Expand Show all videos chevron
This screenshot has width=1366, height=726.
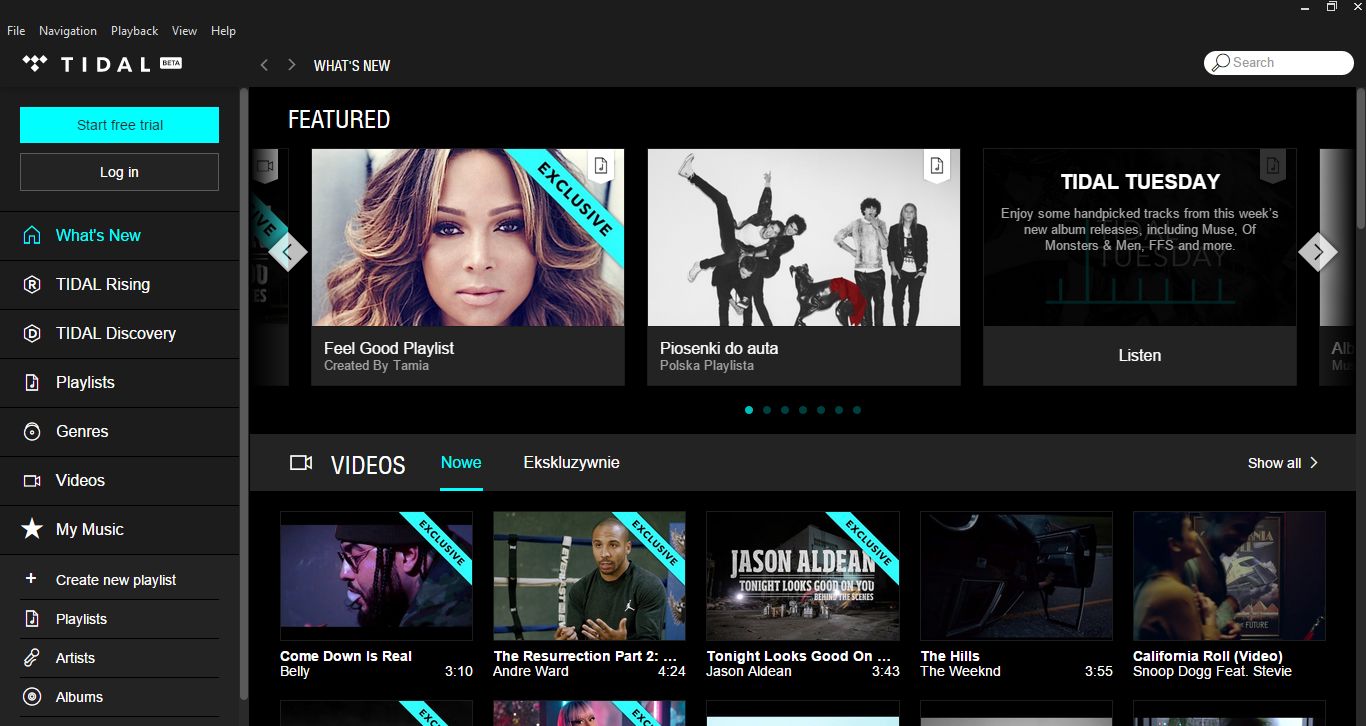click(x=1314, y=463)
